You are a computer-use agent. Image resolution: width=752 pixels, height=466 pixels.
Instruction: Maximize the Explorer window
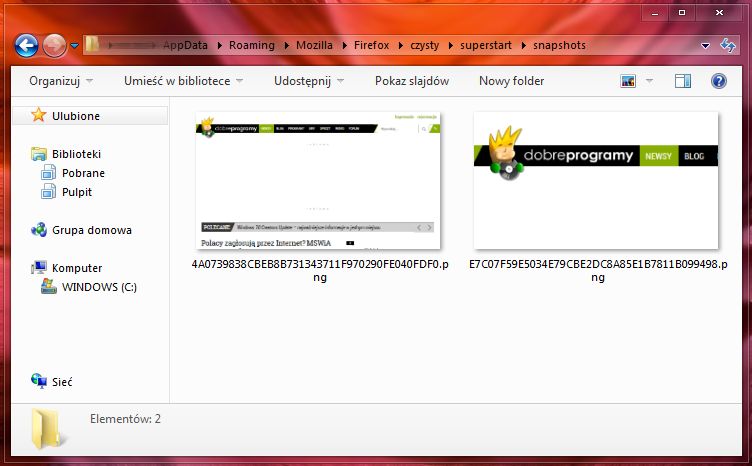(x=682, y=13)
